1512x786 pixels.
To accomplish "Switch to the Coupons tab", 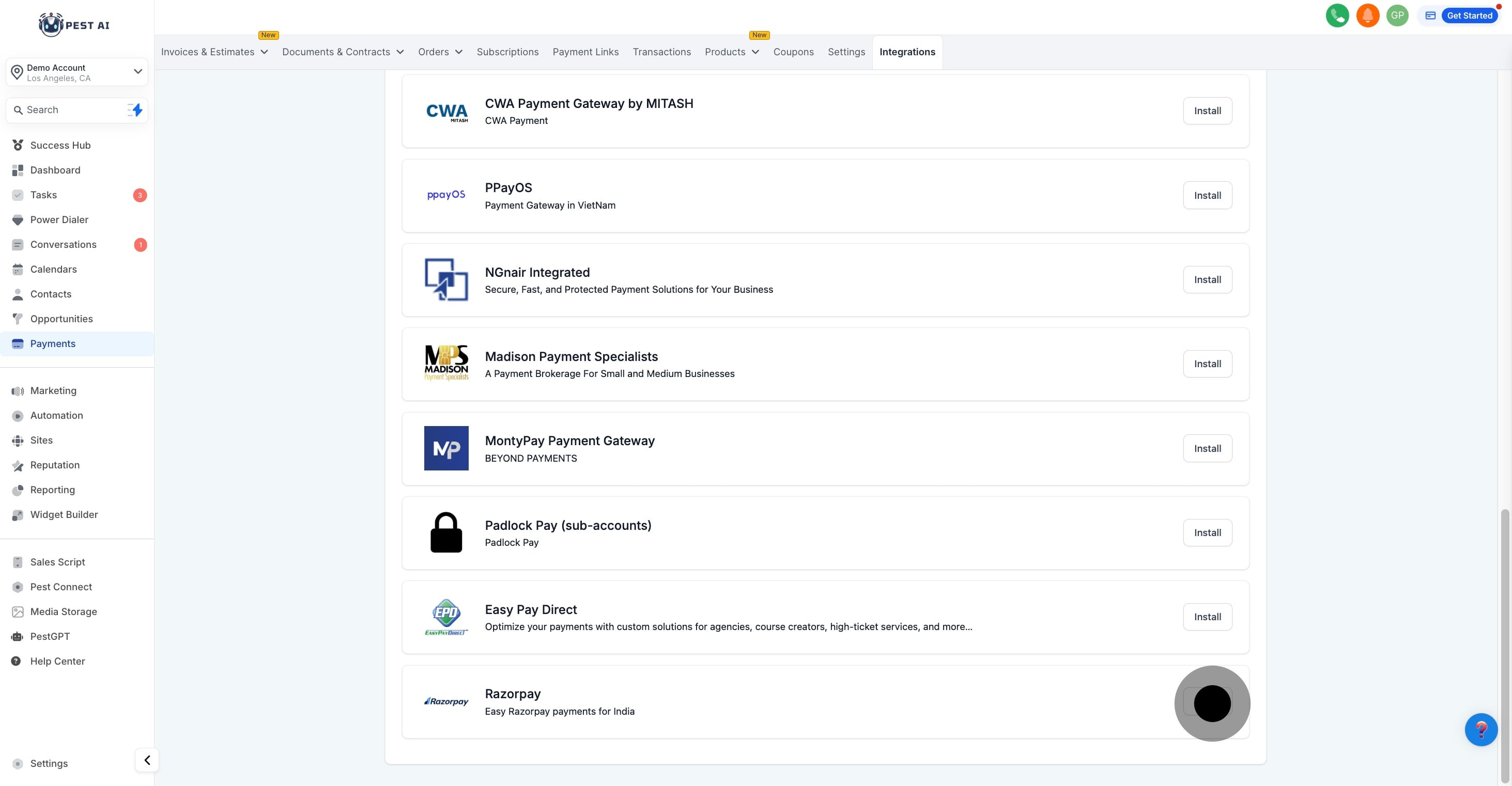I will click(x=793, y=52).
